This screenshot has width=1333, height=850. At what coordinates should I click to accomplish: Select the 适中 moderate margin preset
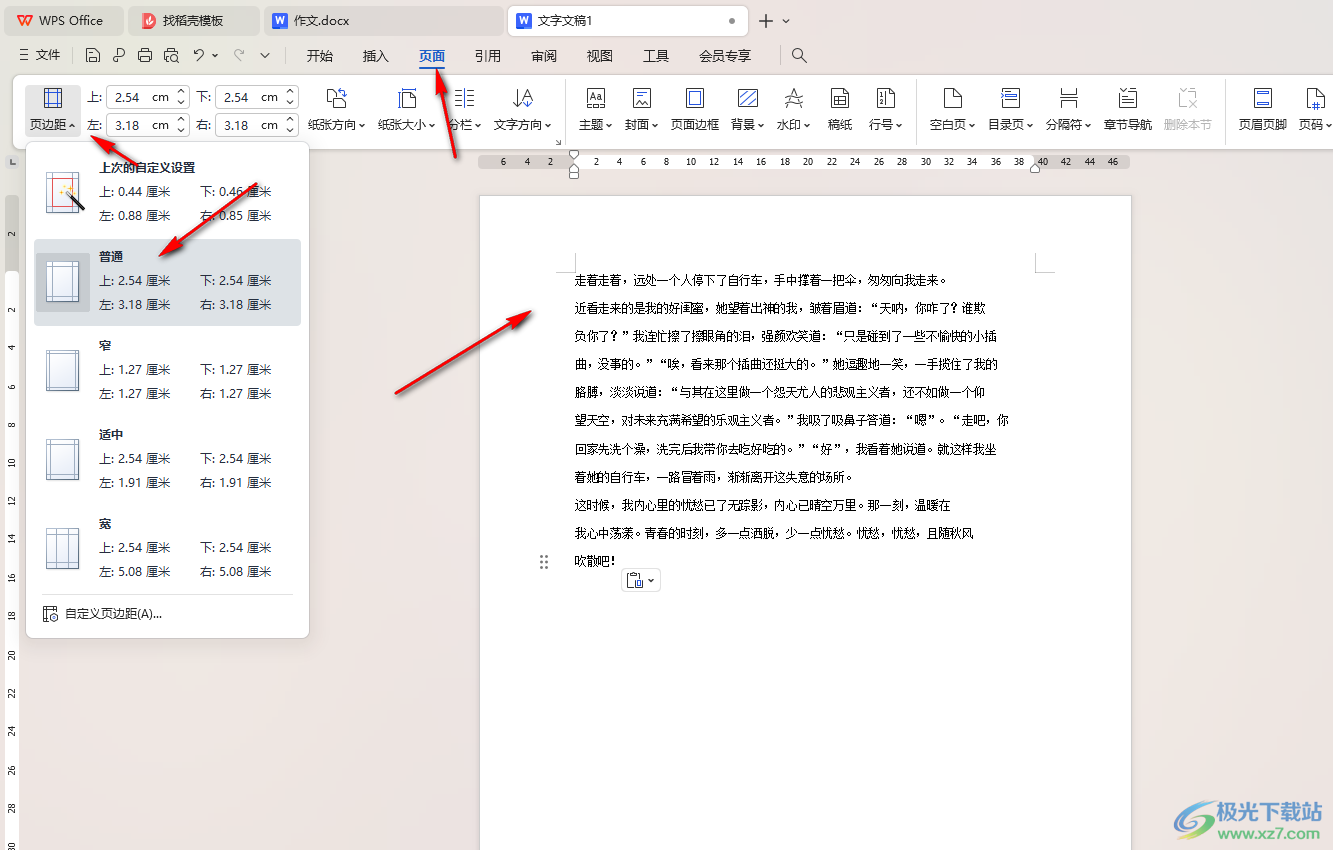[167, 459]
